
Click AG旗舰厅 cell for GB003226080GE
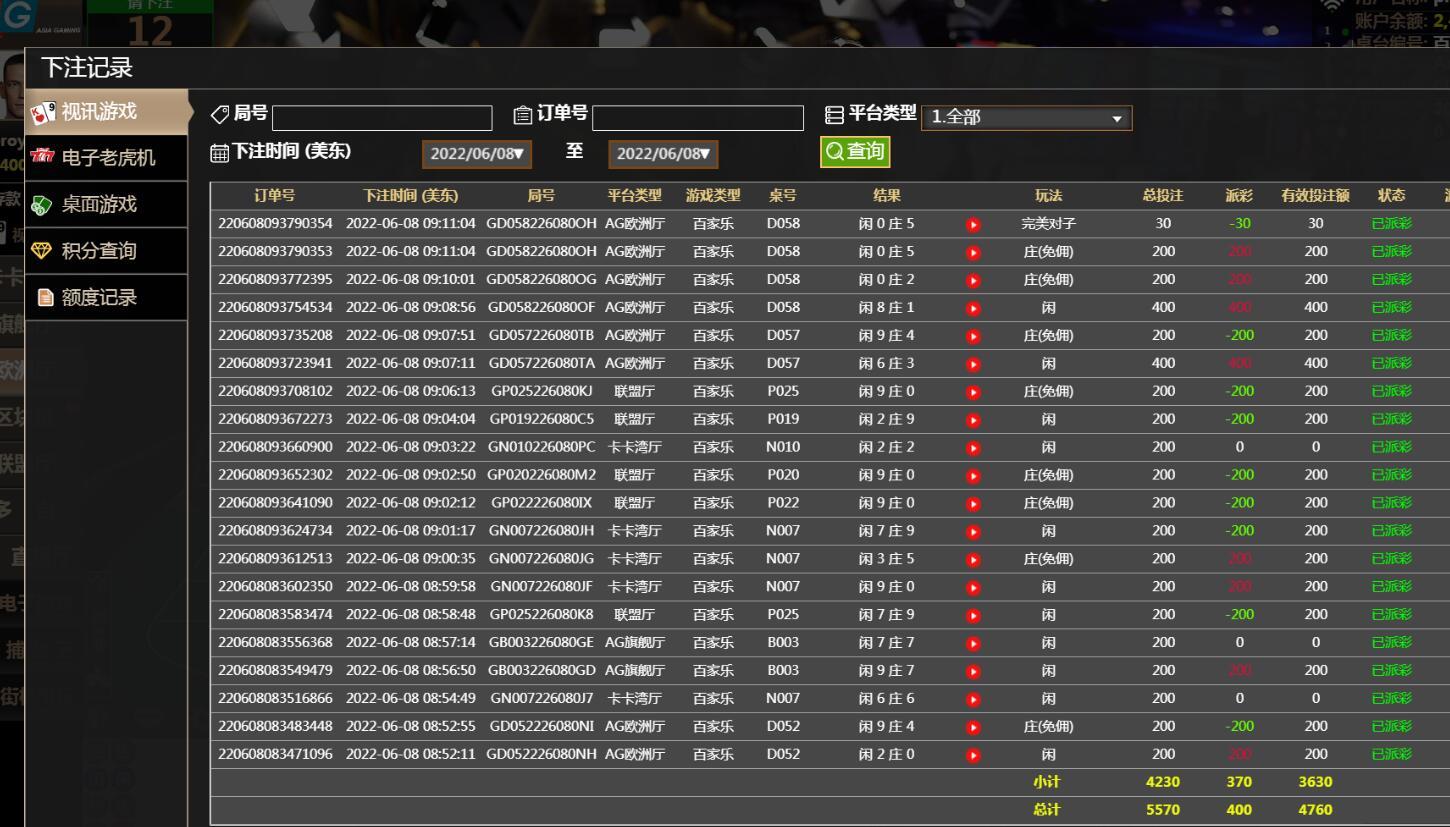pos(635,643)
